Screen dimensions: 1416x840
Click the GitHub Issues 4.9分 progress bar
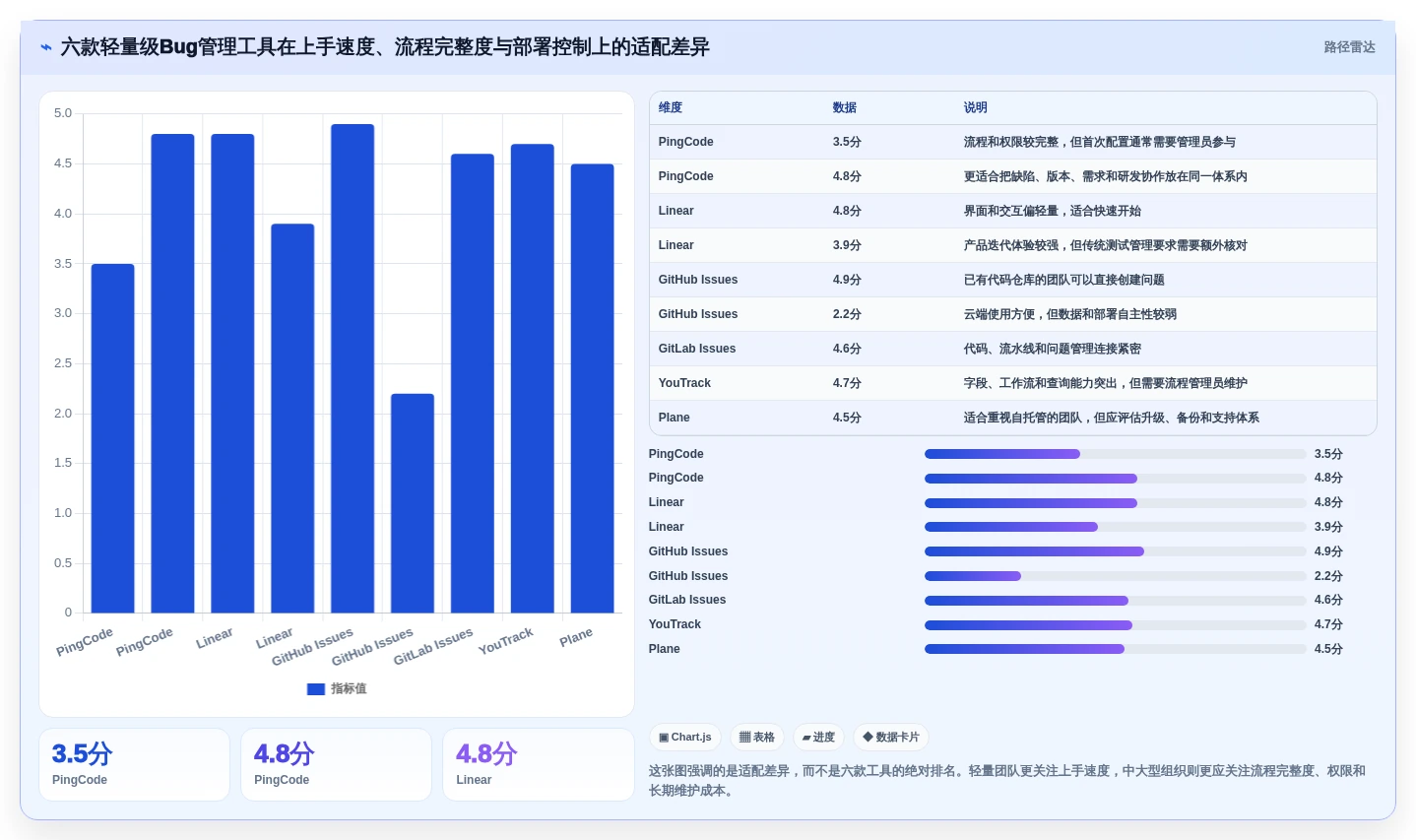click(x=1116, y=551)
